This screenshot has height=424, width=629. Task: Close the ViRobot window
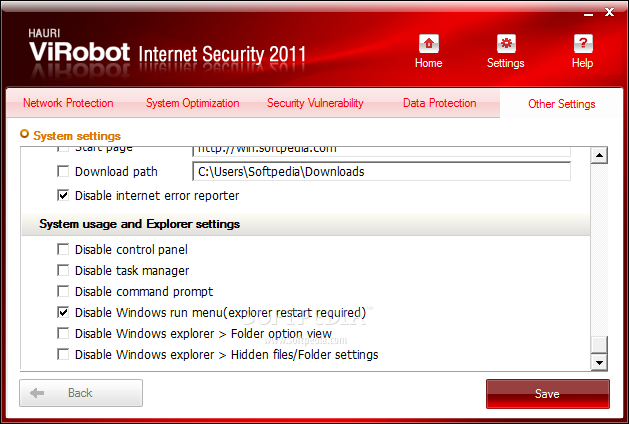click(609, 12)
